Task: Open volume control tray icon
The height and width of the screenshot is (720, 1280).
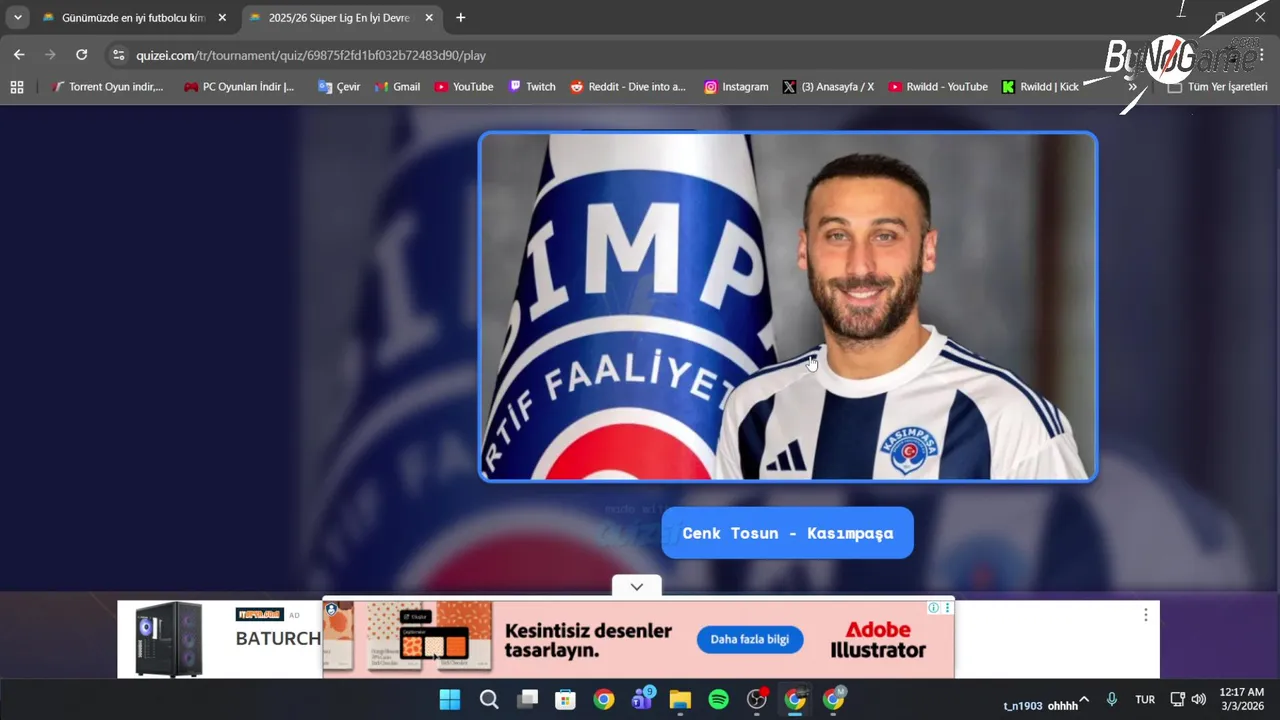Action: pyautogui.click(x=1199, y=699)
